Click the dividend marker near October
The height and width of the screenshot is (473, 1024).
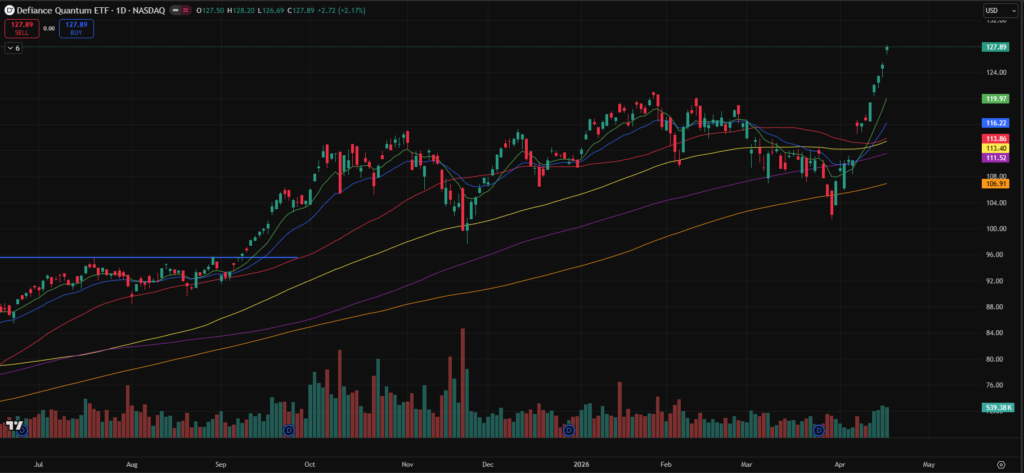289,430
